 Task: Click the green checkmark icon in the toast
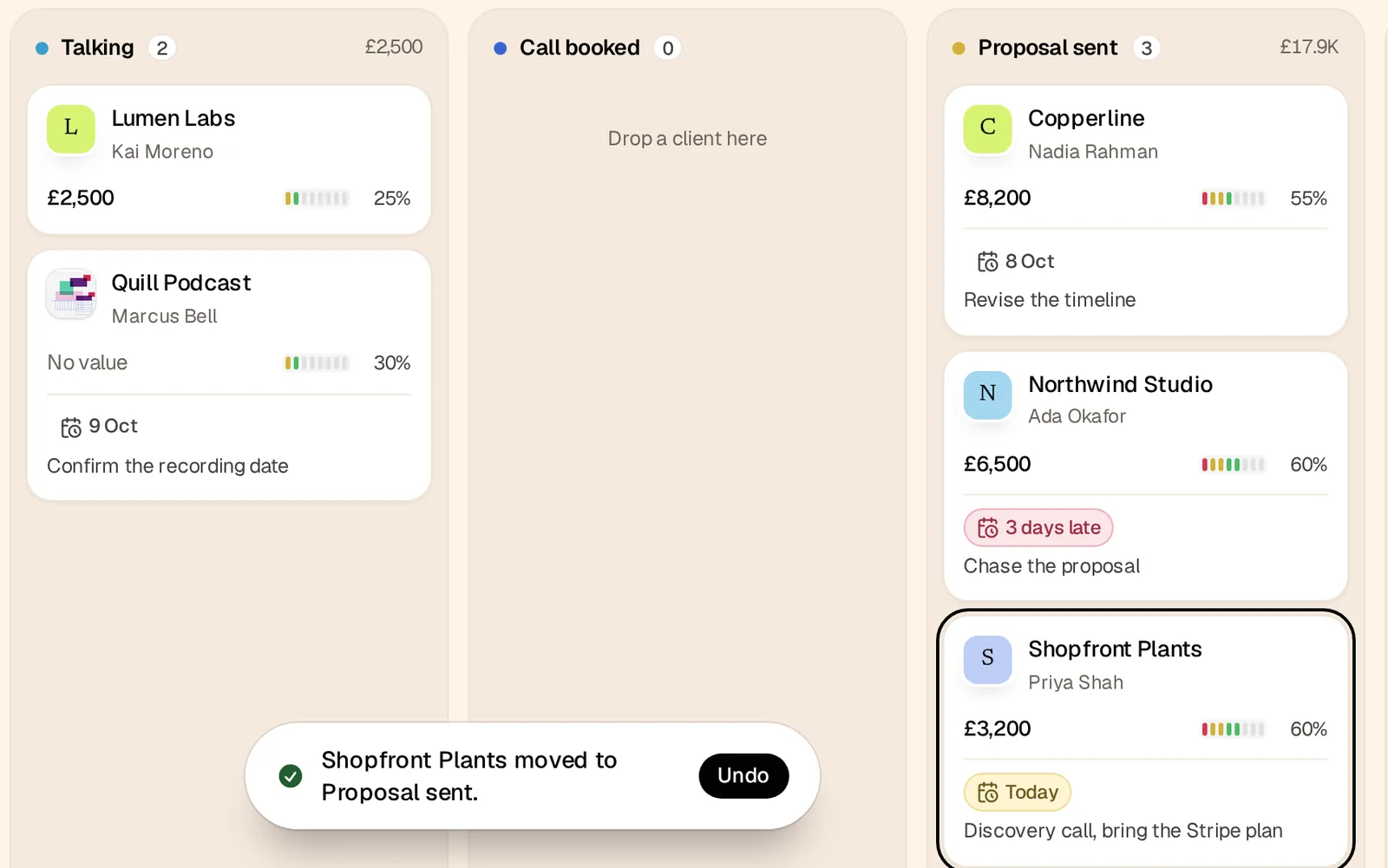pyautogui.click(x=291, y=776)
